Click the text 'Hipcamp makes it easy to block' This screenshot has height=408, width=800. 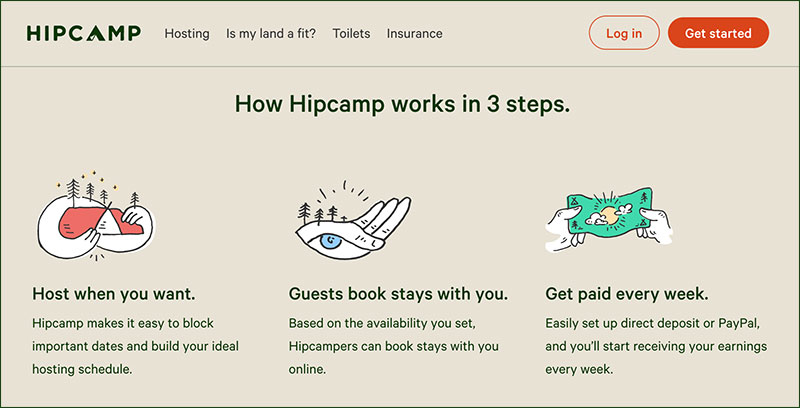[x=123, y=323]
